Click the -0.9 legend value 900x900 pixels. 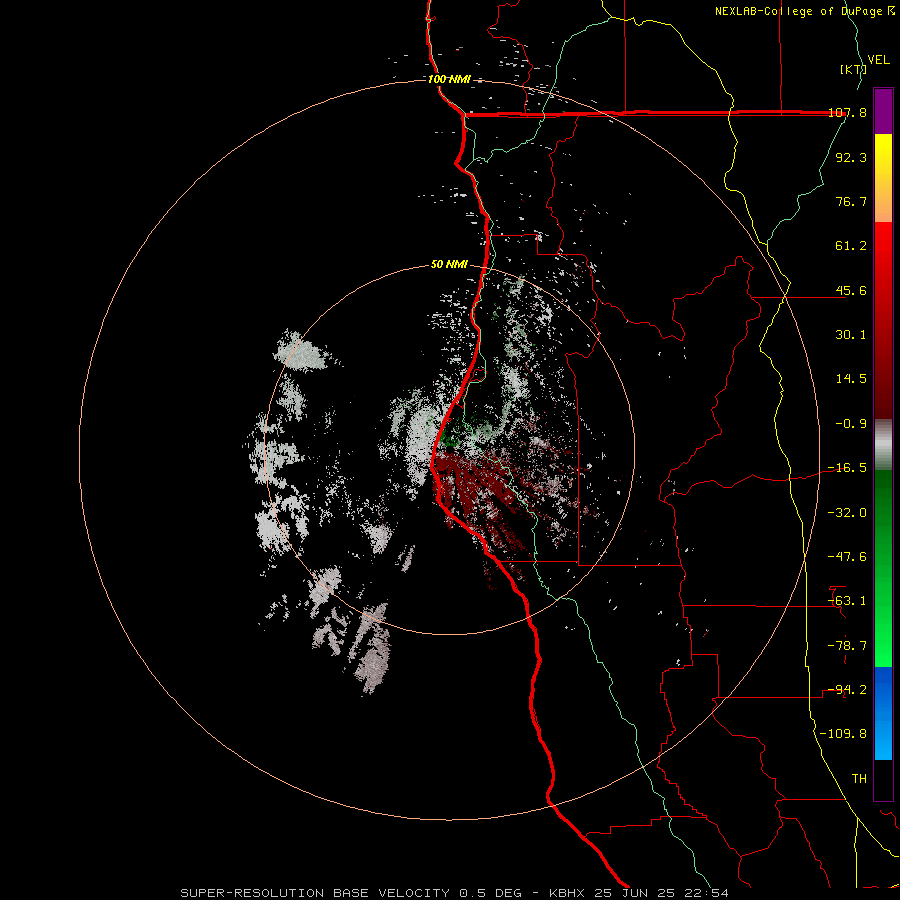pyautogui.click(x=851, y=424)
